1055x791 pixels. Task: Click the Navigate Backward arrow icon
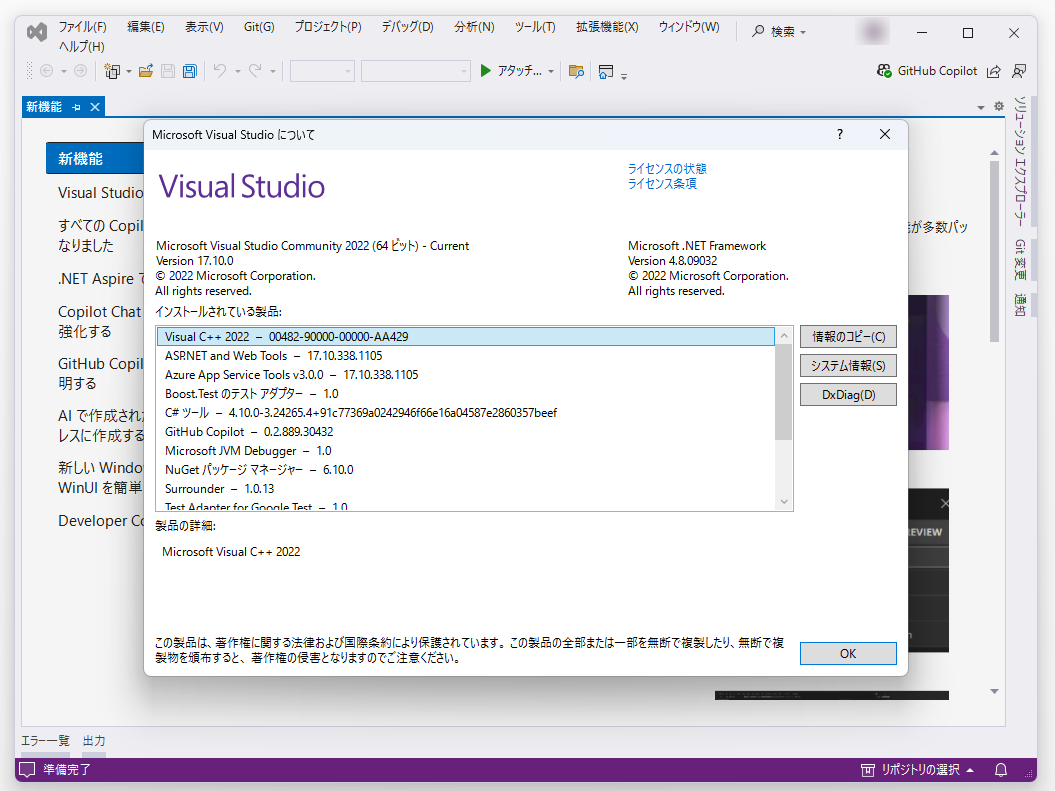pyautogui.click(x=46, y=71)
